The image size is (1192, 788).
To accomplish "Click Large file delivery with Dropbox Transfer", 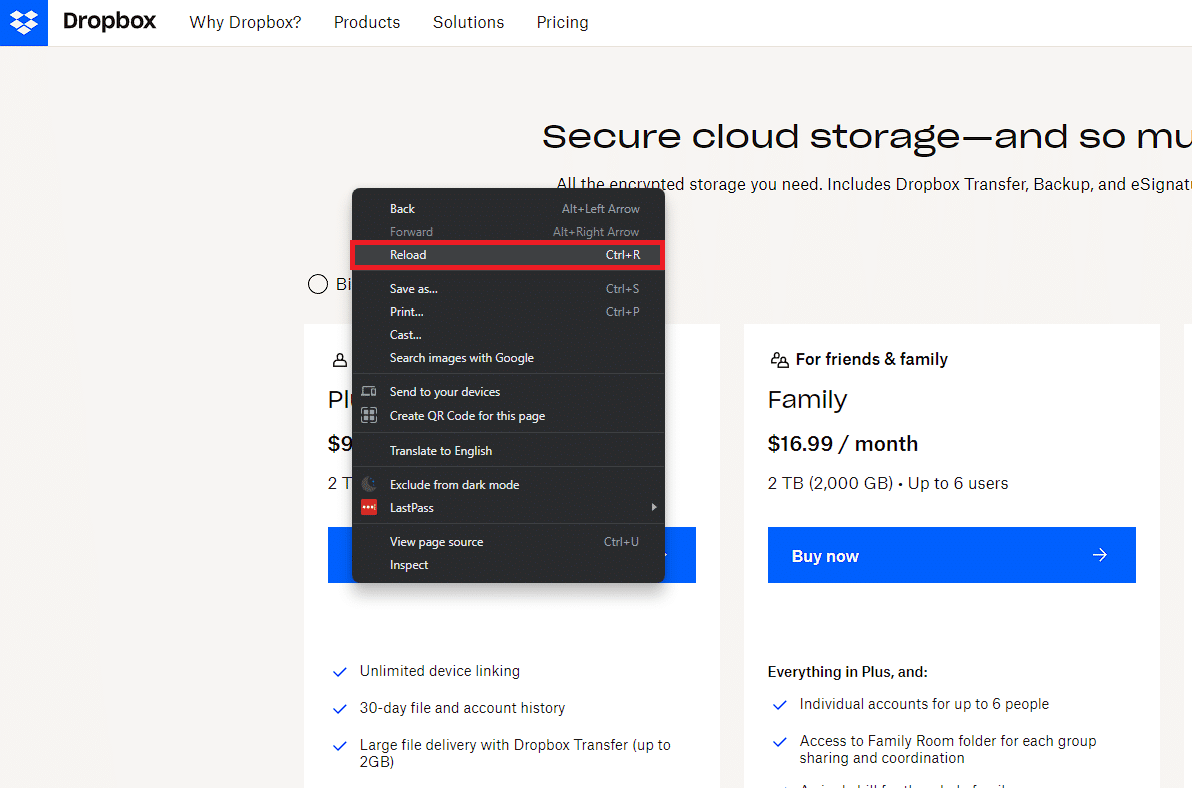I will (515, 753).
